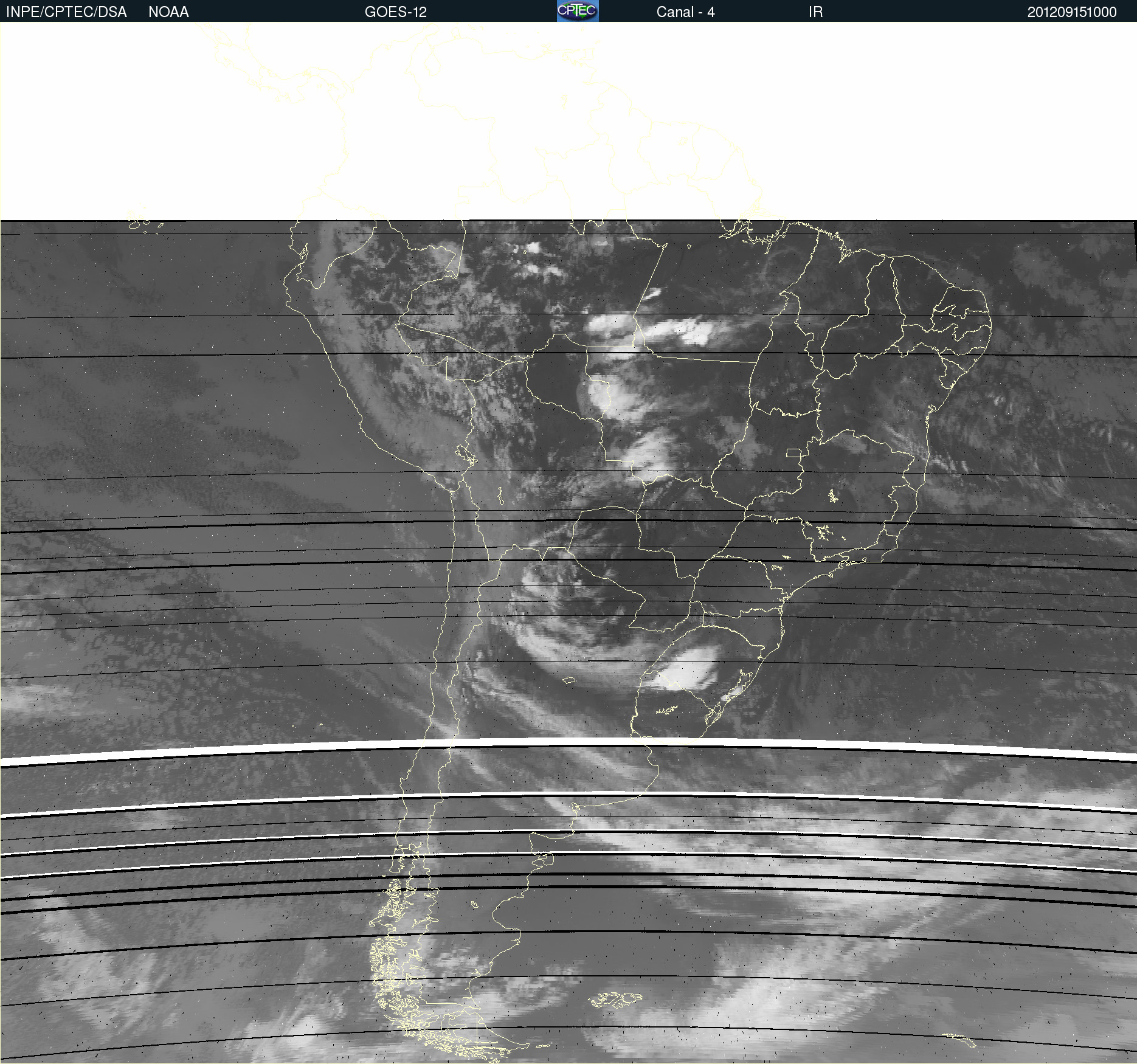This screenshot has width=1137, height=1064.
Task: Click the Lake Titicaca outline
Action: click(x=466, y=454)
